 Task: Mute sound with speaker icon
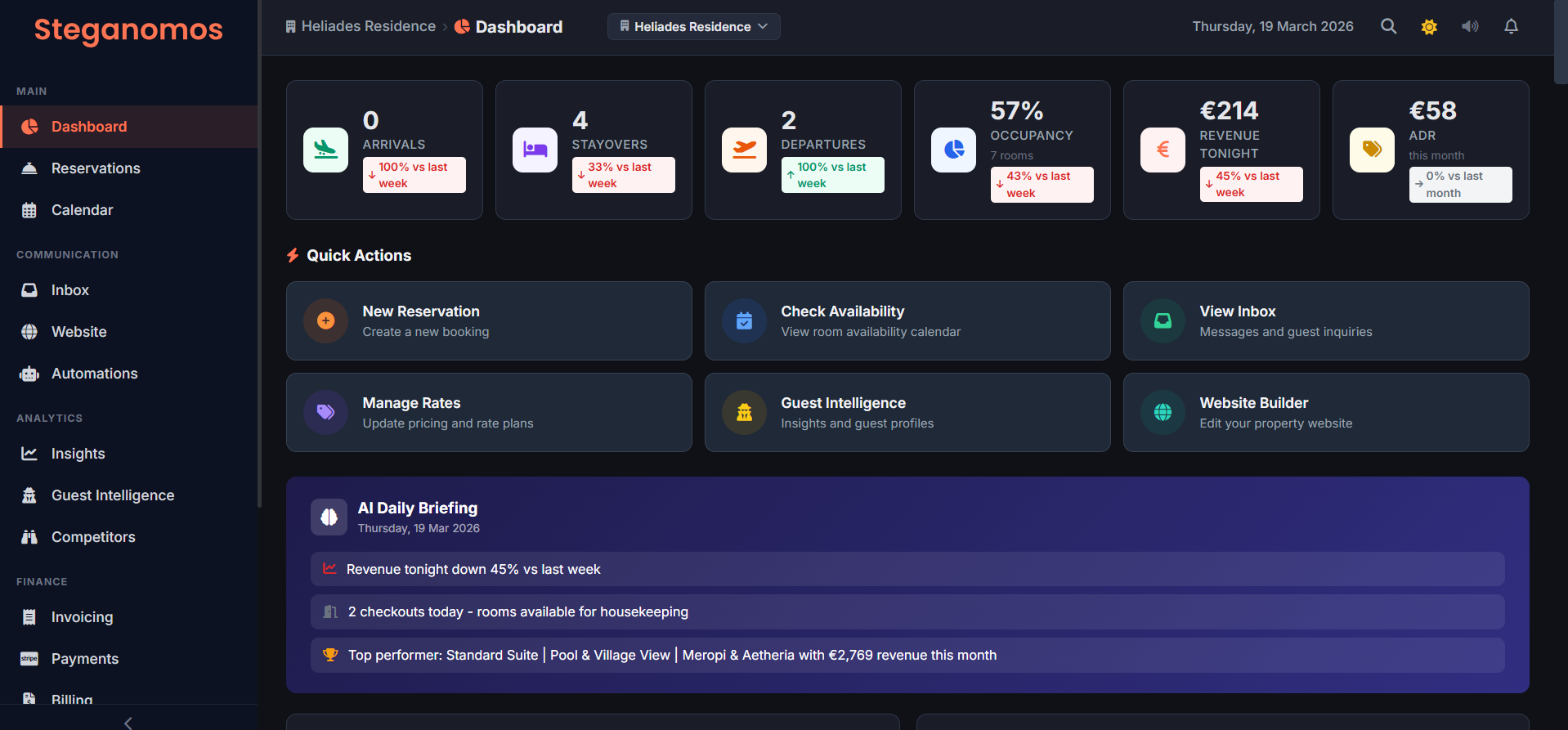pos(1470,26)
